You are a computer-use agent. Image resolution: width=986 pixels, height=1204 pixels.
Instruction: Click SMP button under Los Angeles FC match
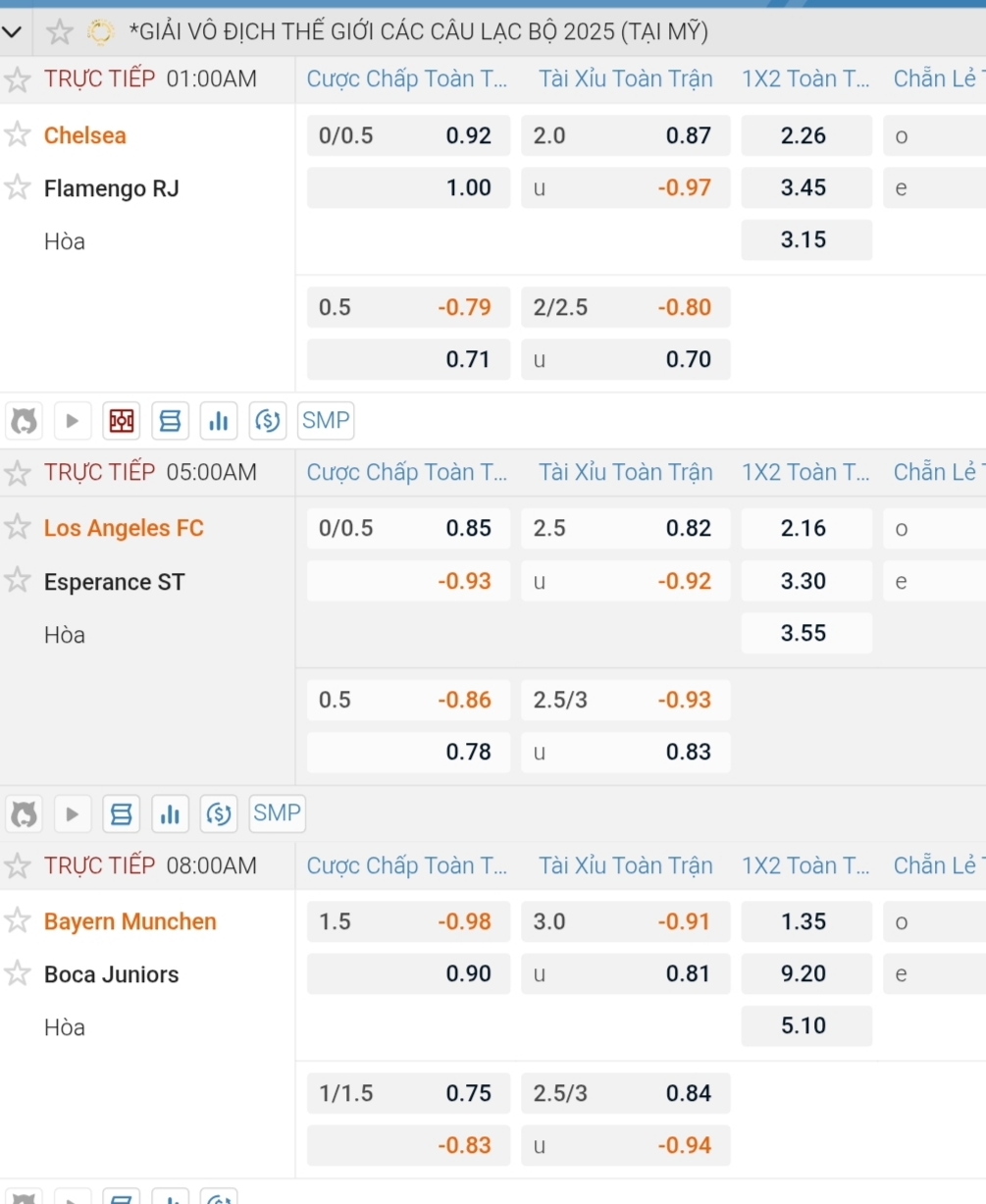[277, 813]
